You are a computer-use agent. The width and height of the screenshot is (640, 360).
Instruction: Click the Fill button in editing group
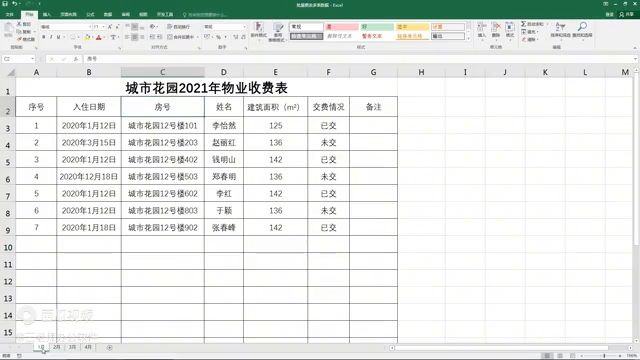pos(530,32)
